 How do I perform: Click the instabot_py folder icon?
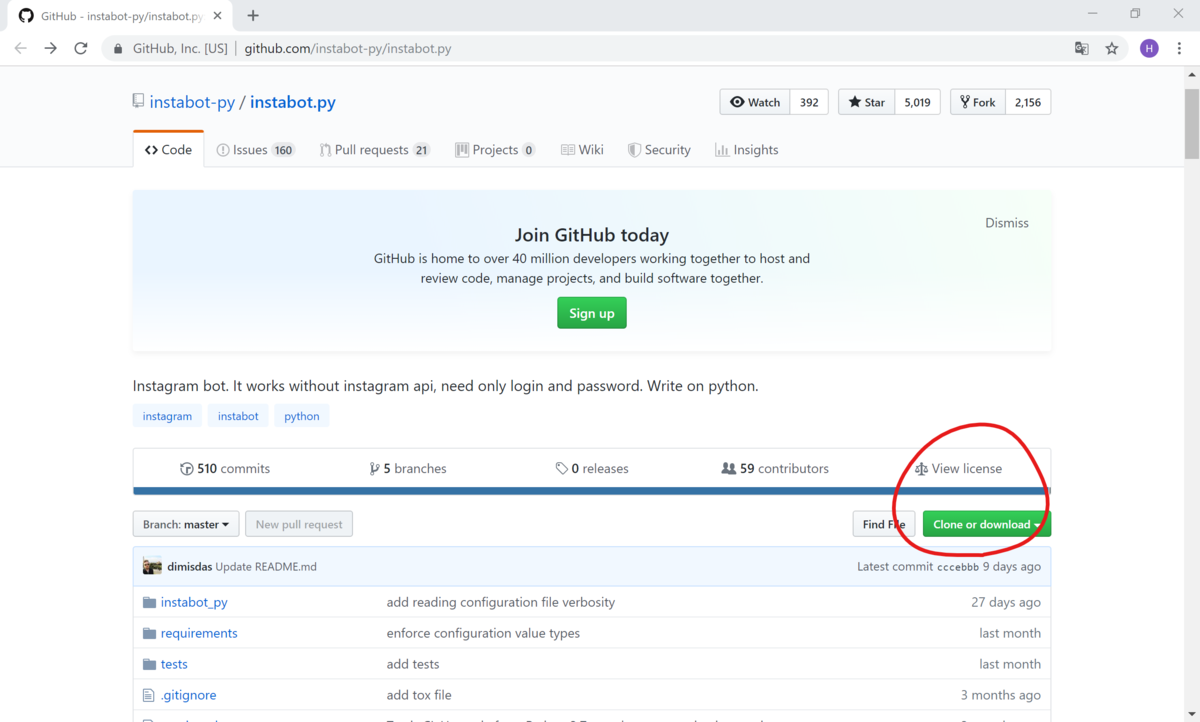click(149, 602)
